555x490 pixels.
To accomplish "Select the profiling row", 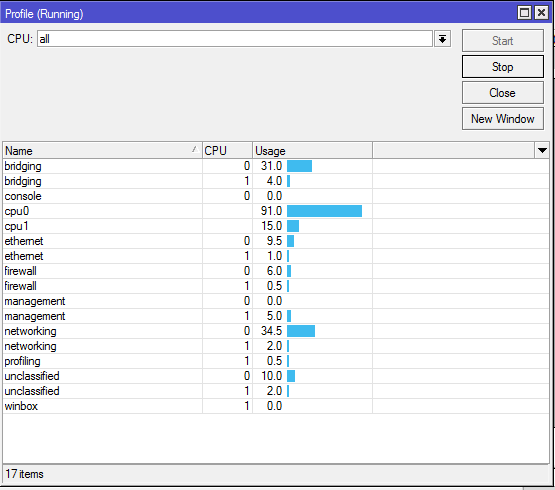I will tap(276, 361).
